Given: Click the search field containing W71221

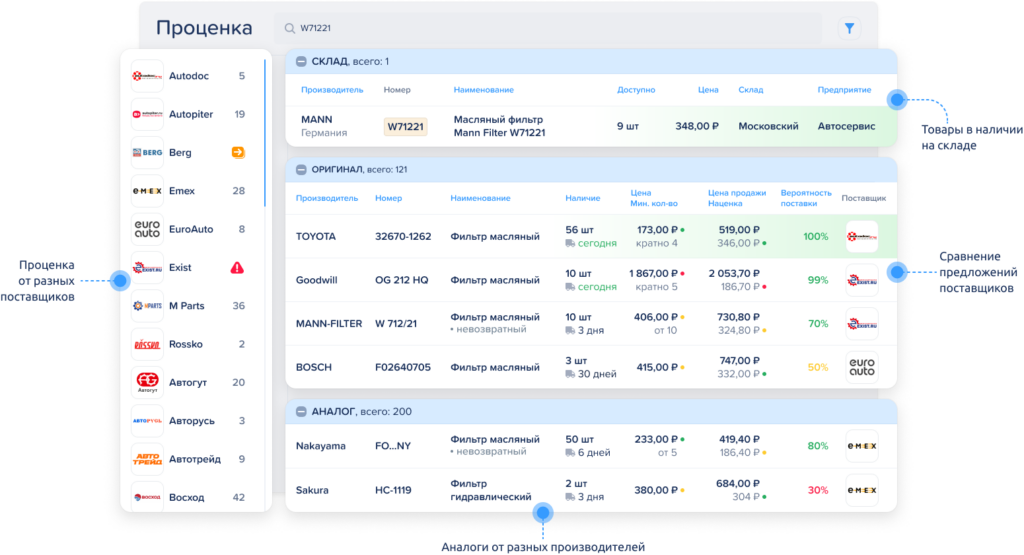Looking at the screenshot, I should [547, 28].
